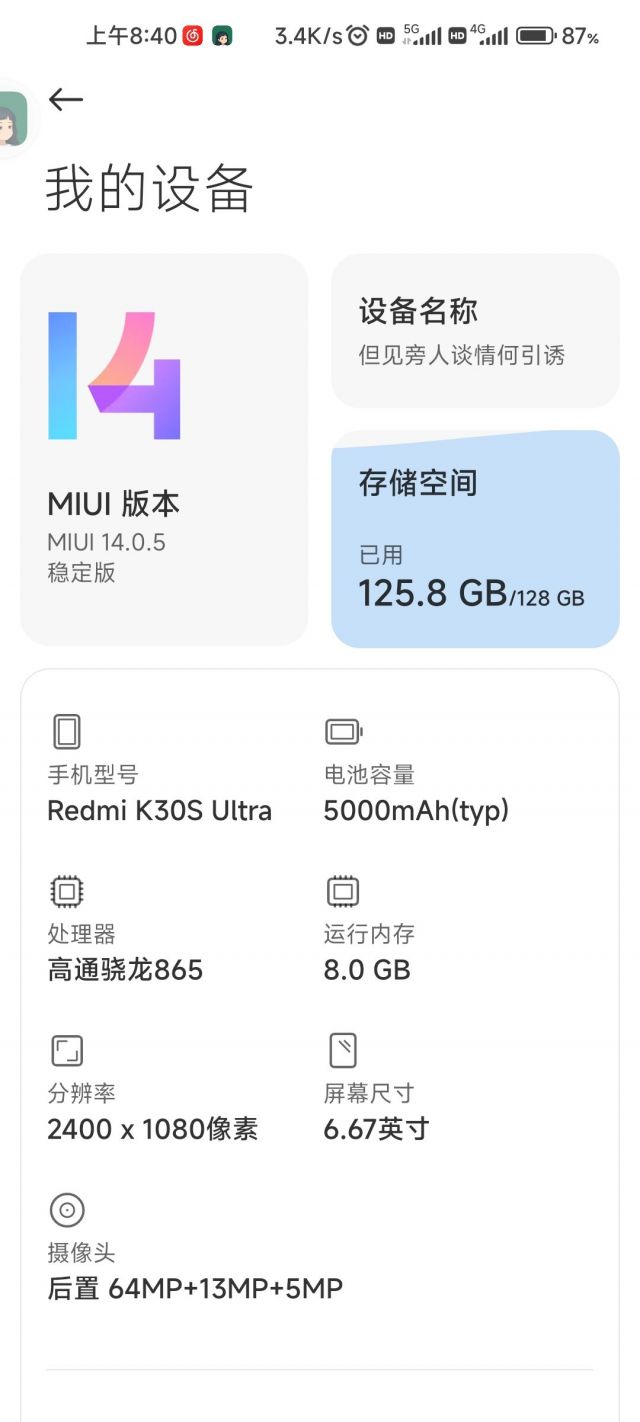The image size is (640, 1422).
Task: Click the memory icon above 运行内存
Action: click(x=341, y=891)
